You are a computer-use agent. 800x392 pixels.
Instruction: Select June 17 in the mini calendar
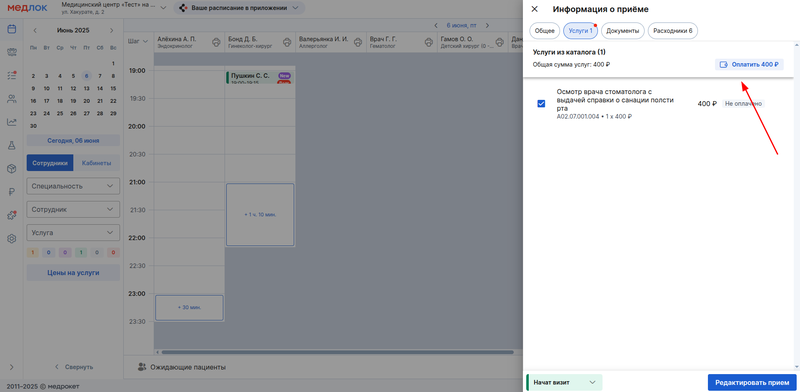(46, 101)
